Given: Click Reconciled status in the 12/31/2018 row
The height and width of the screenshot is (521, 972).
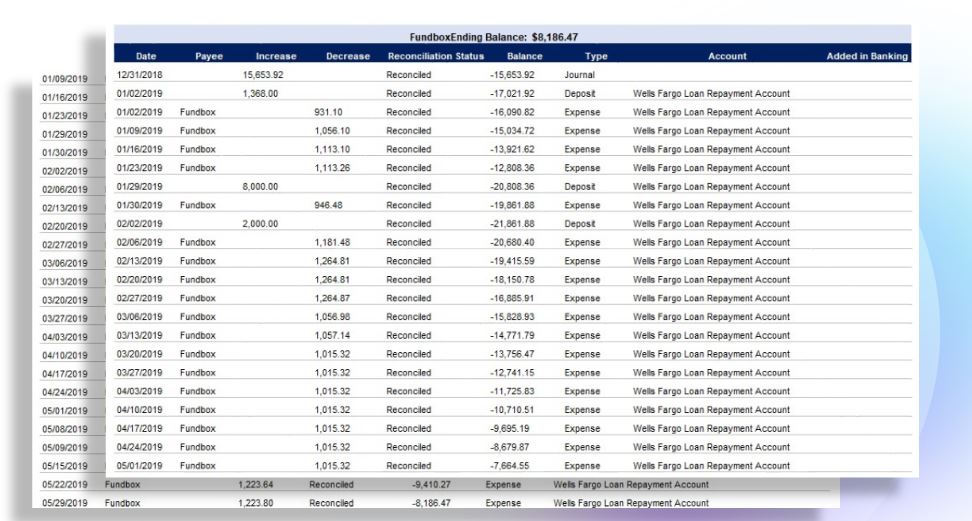Looking at the screenshot, I should (x=409, y=74).
